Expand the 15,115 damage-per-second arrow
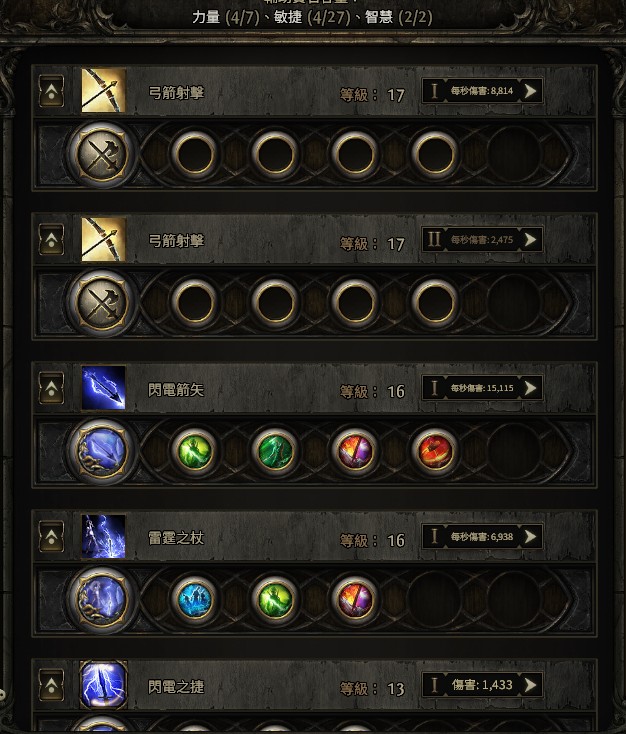626x734 pixels. point(531,388)
